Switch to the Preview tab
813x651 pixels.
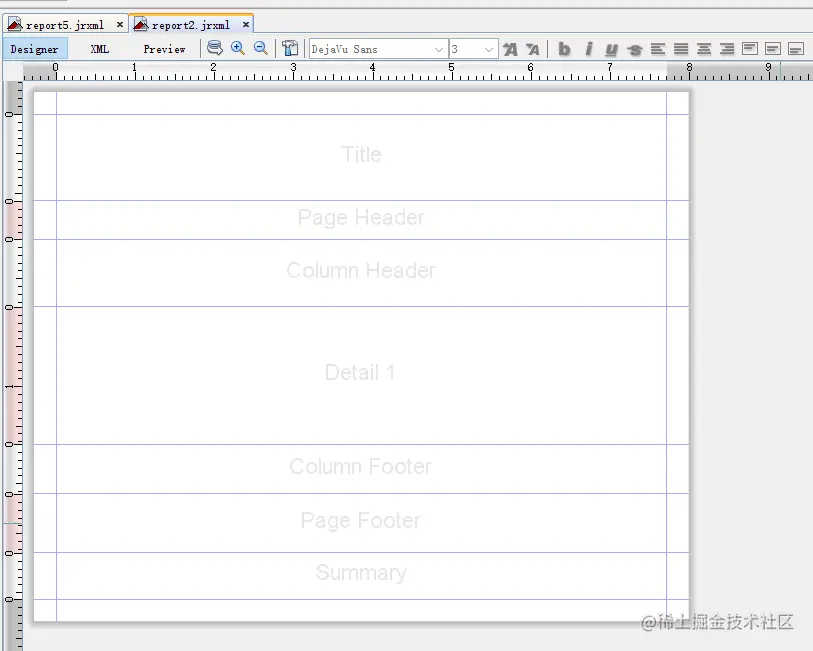tap(164, 47)
